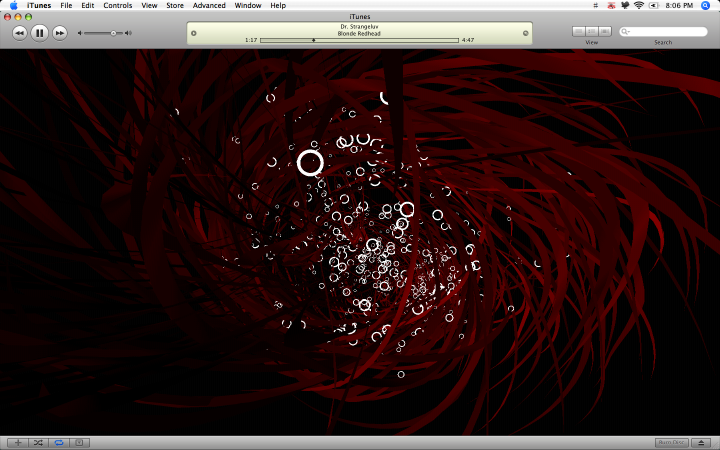Open Spotlight search in the menu bar
The width and height of the screenshot is (720, 450).
point(705,6)
